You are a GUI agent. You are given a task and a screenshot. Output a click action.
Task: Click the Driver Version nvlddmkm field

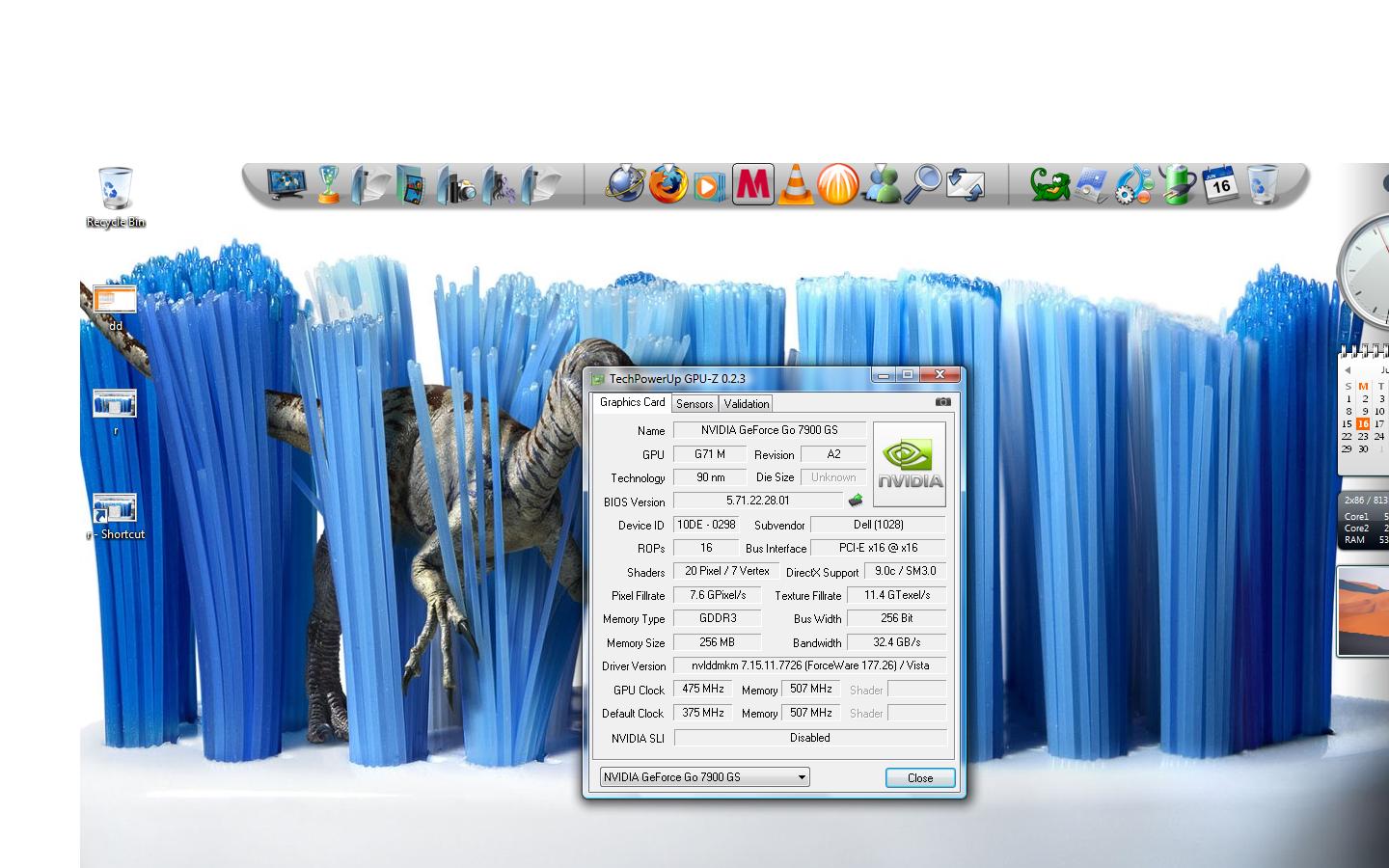[809, 665]
